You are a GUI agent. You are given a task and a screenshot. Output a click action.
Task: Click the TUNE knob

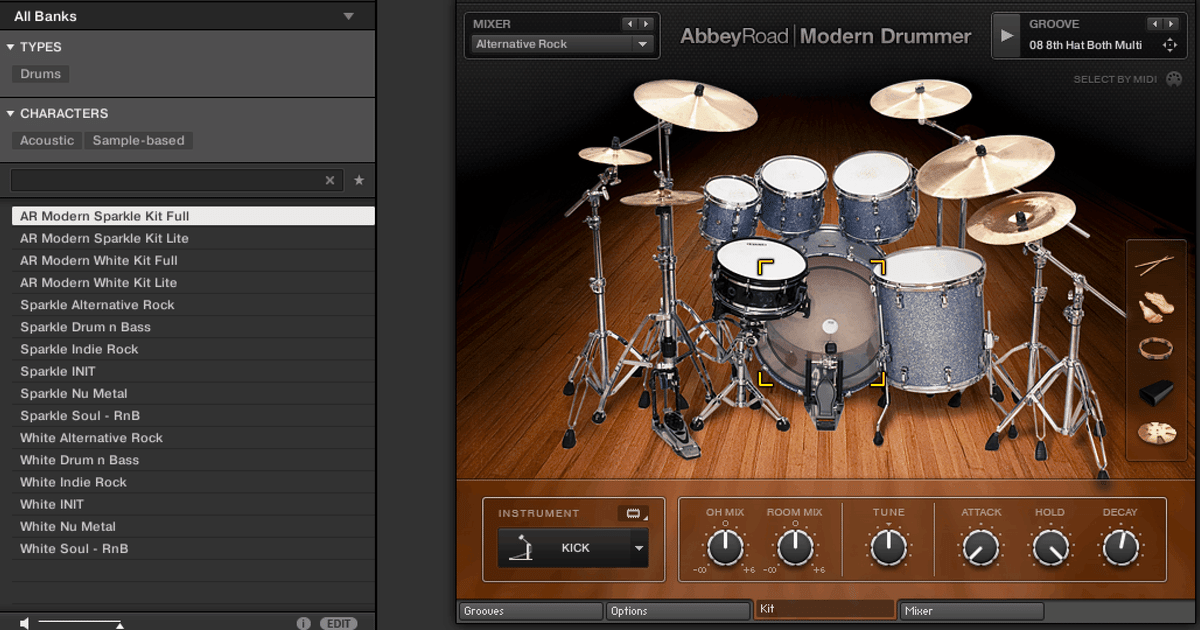[x=888, y=547]
